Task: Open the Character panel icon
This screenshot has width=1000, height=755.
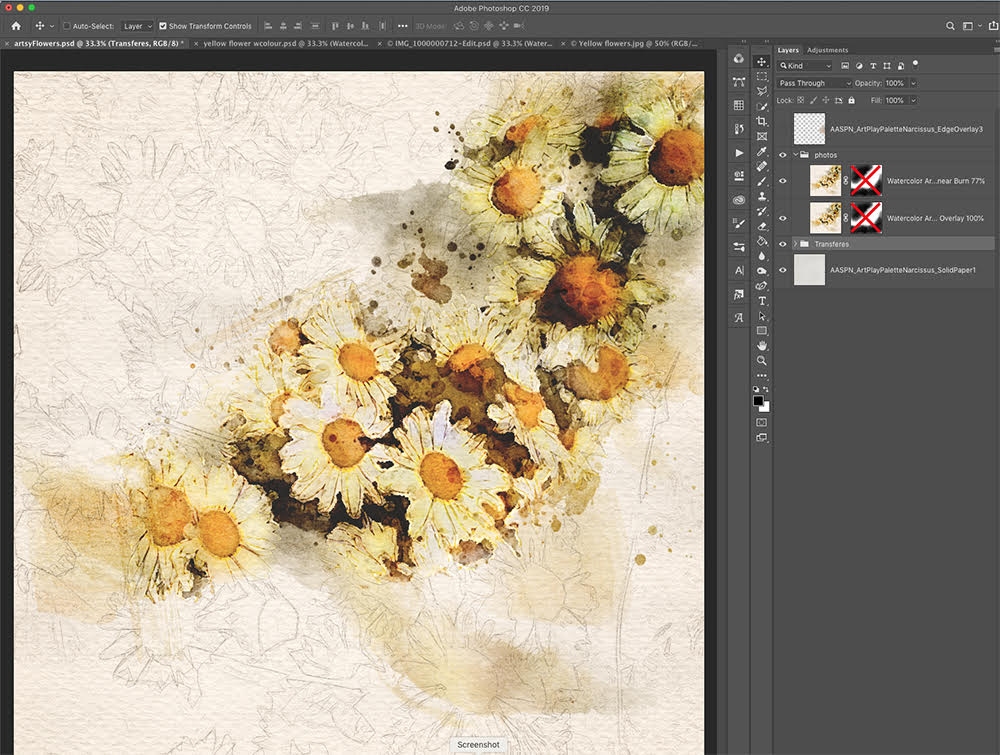Action: tap(739, 270)
